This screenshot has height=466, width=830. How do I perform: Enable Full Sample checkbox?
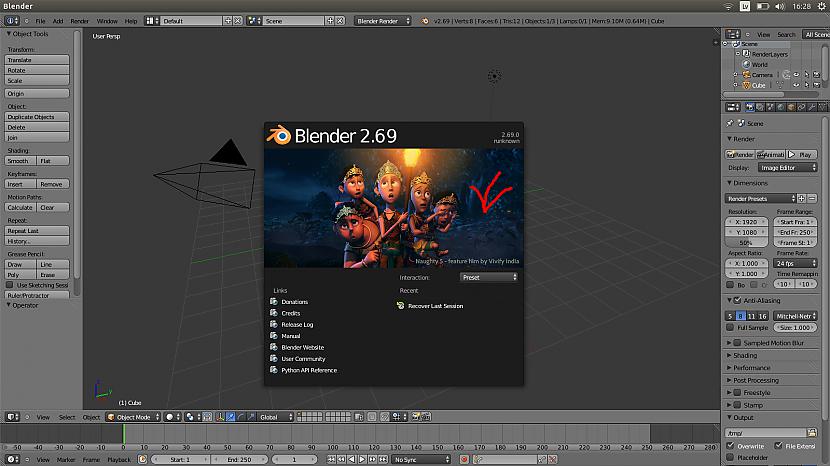point(730,327)
